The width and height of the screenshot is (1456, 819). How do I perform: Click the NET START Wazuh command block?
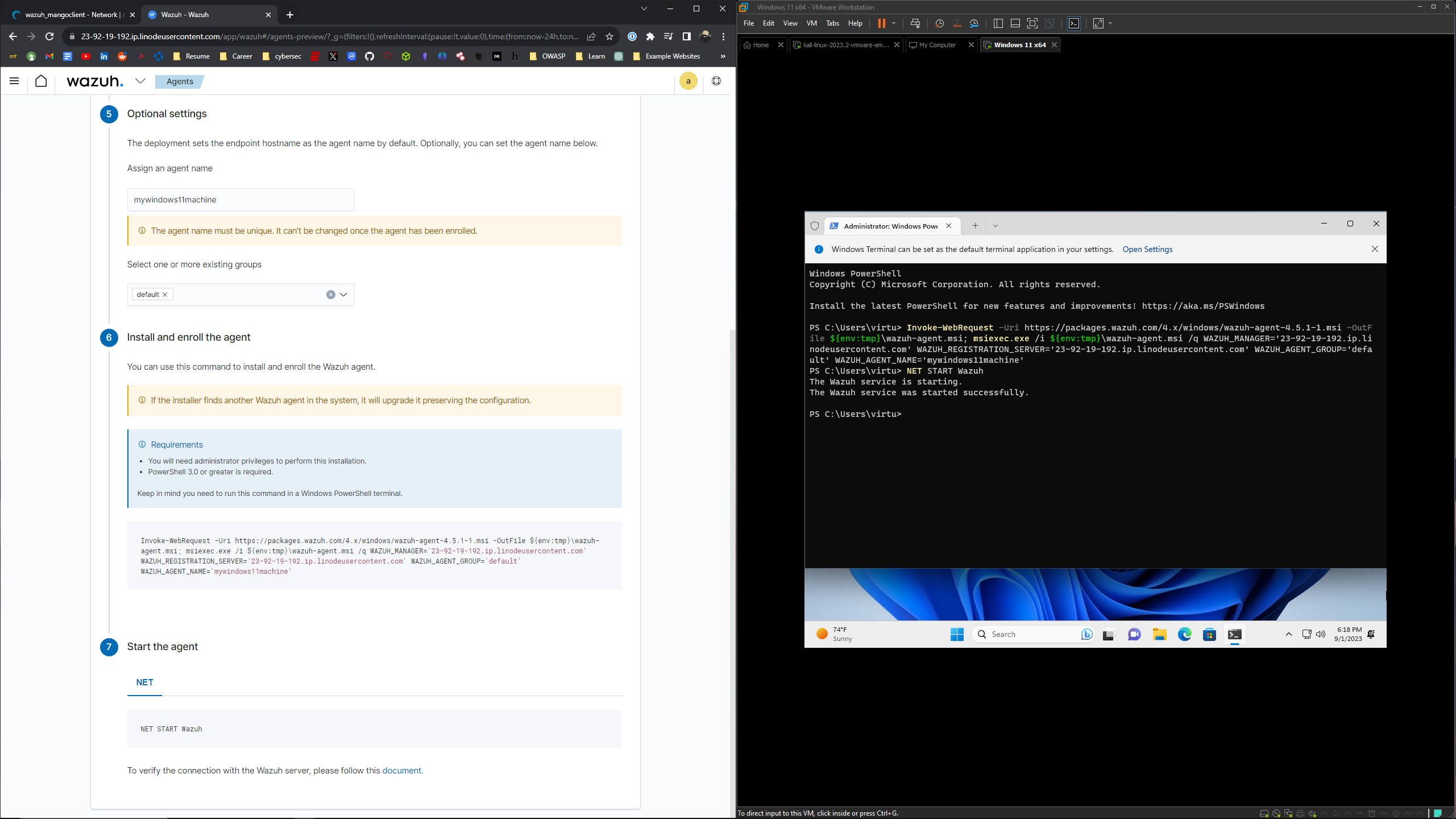click(374, 729)
